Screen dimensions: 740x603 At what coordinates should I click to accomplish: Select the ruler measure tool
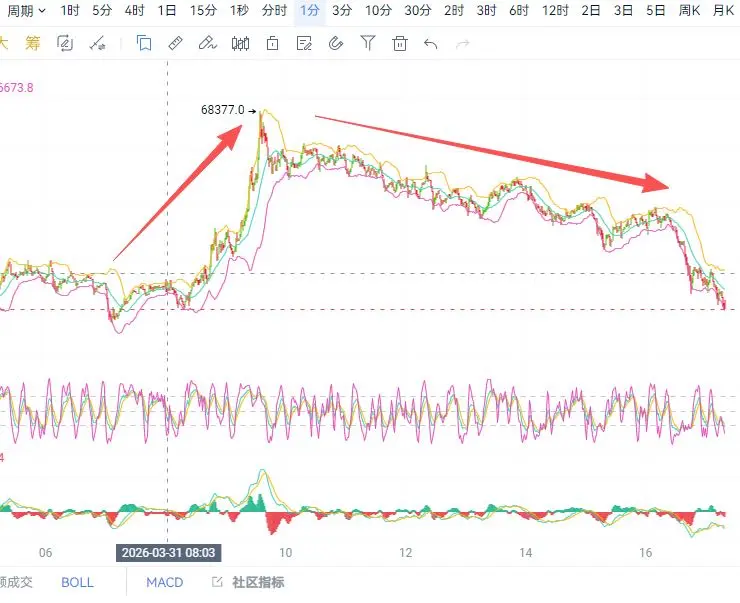click(176, 43)
